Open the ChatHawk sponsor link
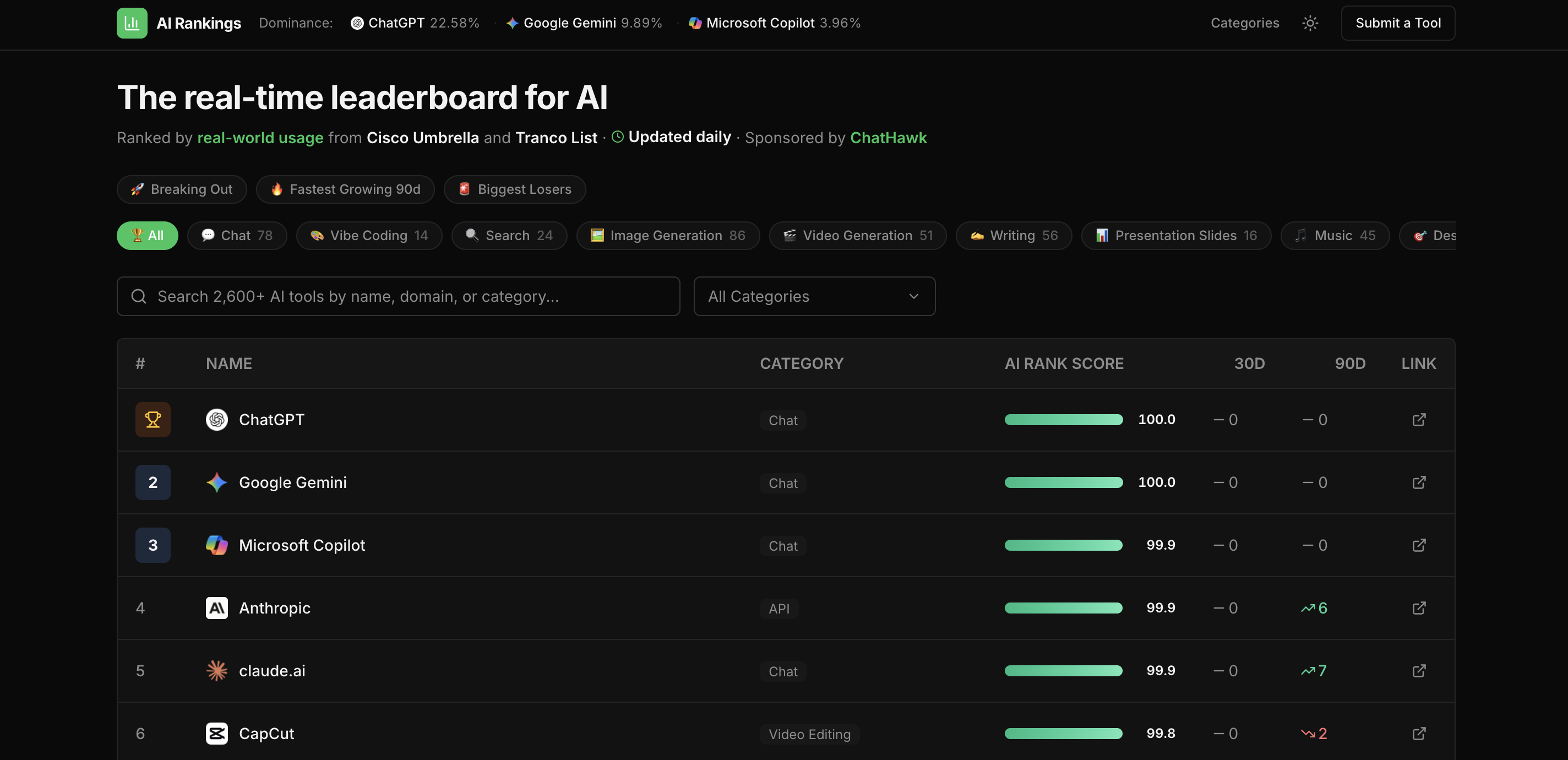This screenshot has height=760, width=1568. pos(888,138)
